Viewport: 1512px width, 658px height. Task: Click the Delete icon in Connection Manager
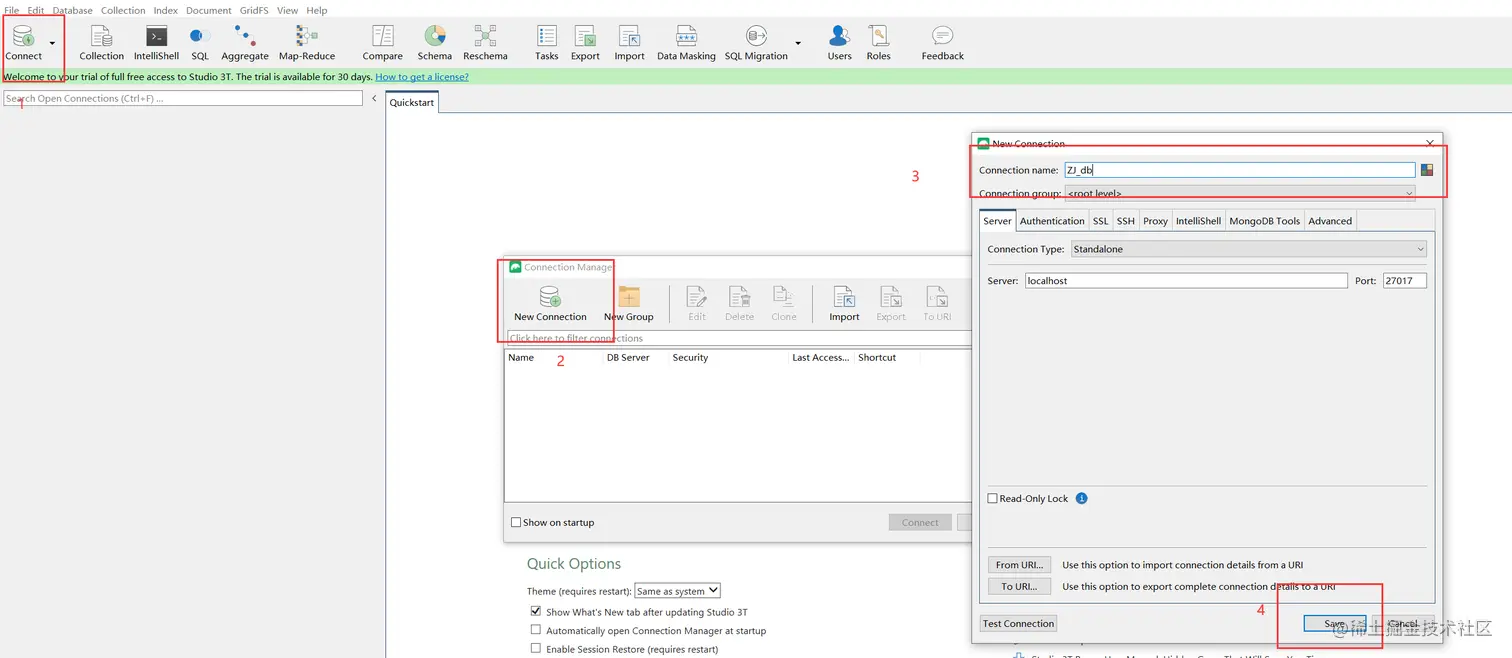tap(739, 304)
